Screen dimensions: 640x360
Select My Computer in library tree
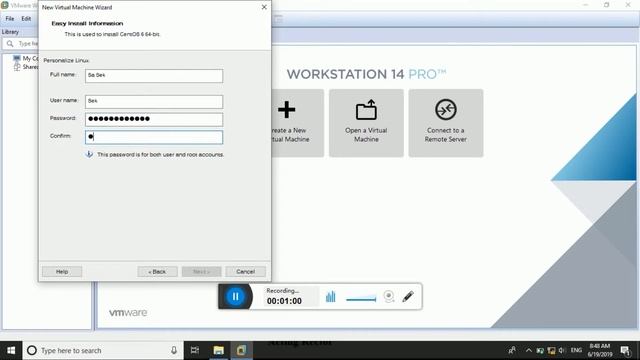point(26,58)
